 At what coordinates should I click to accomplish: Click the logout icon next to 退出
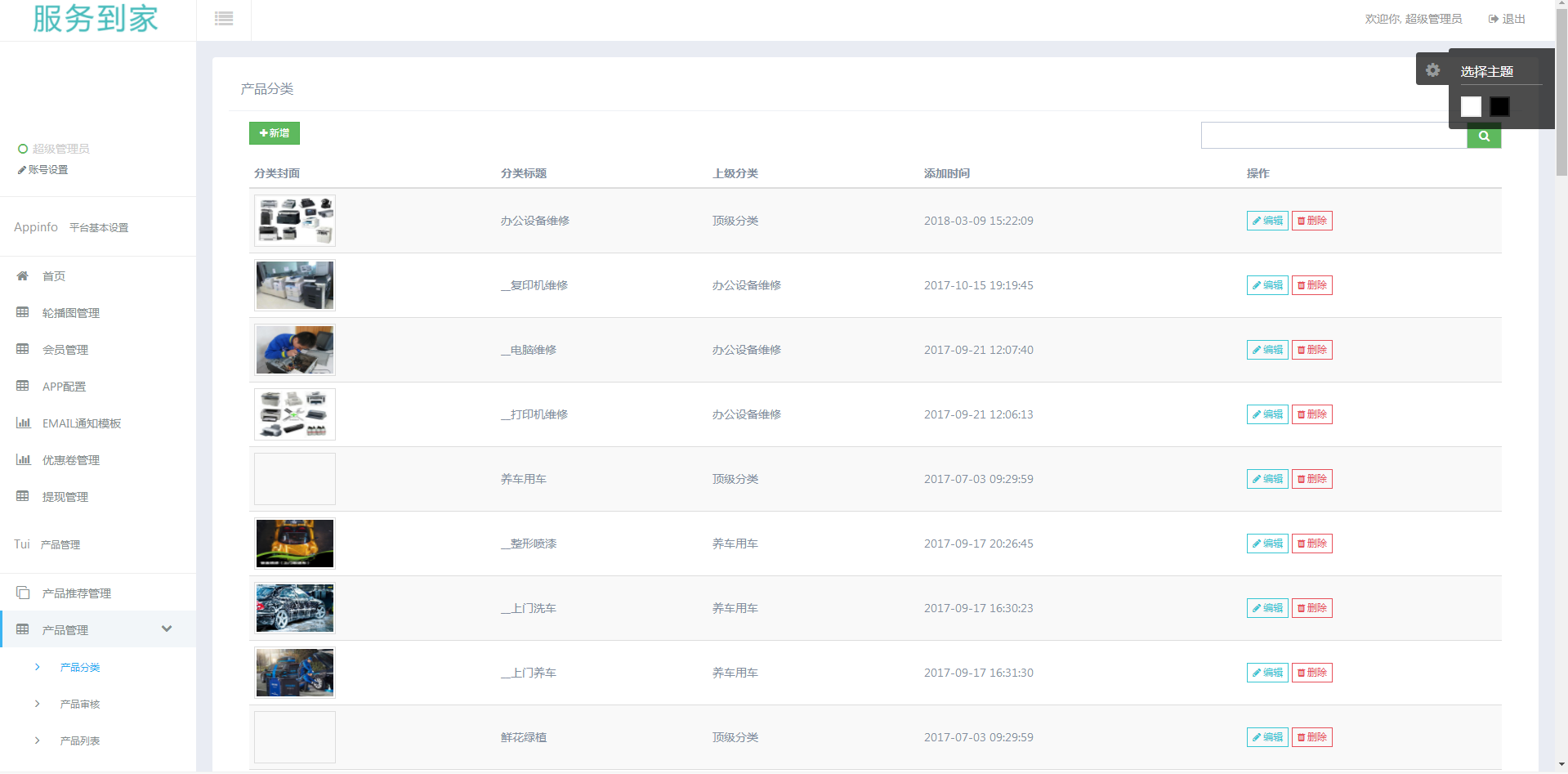pos(1493,19)
